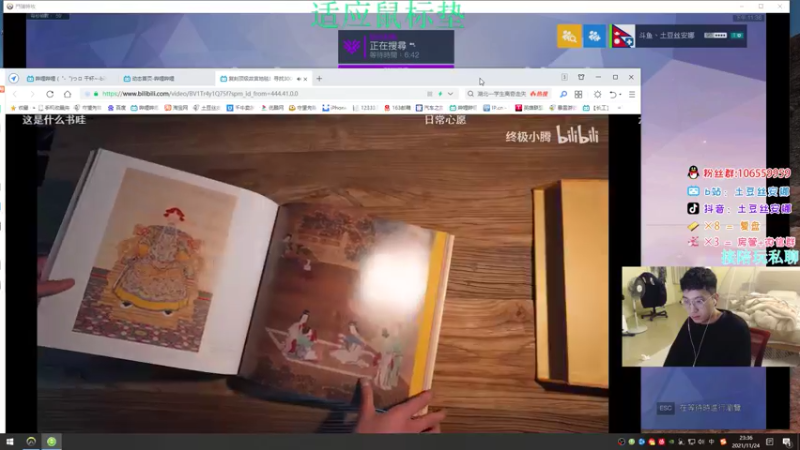This screenshot has width=800, height=450.
Task: Open the 12333 bookmark
Action: pos(364,108)
